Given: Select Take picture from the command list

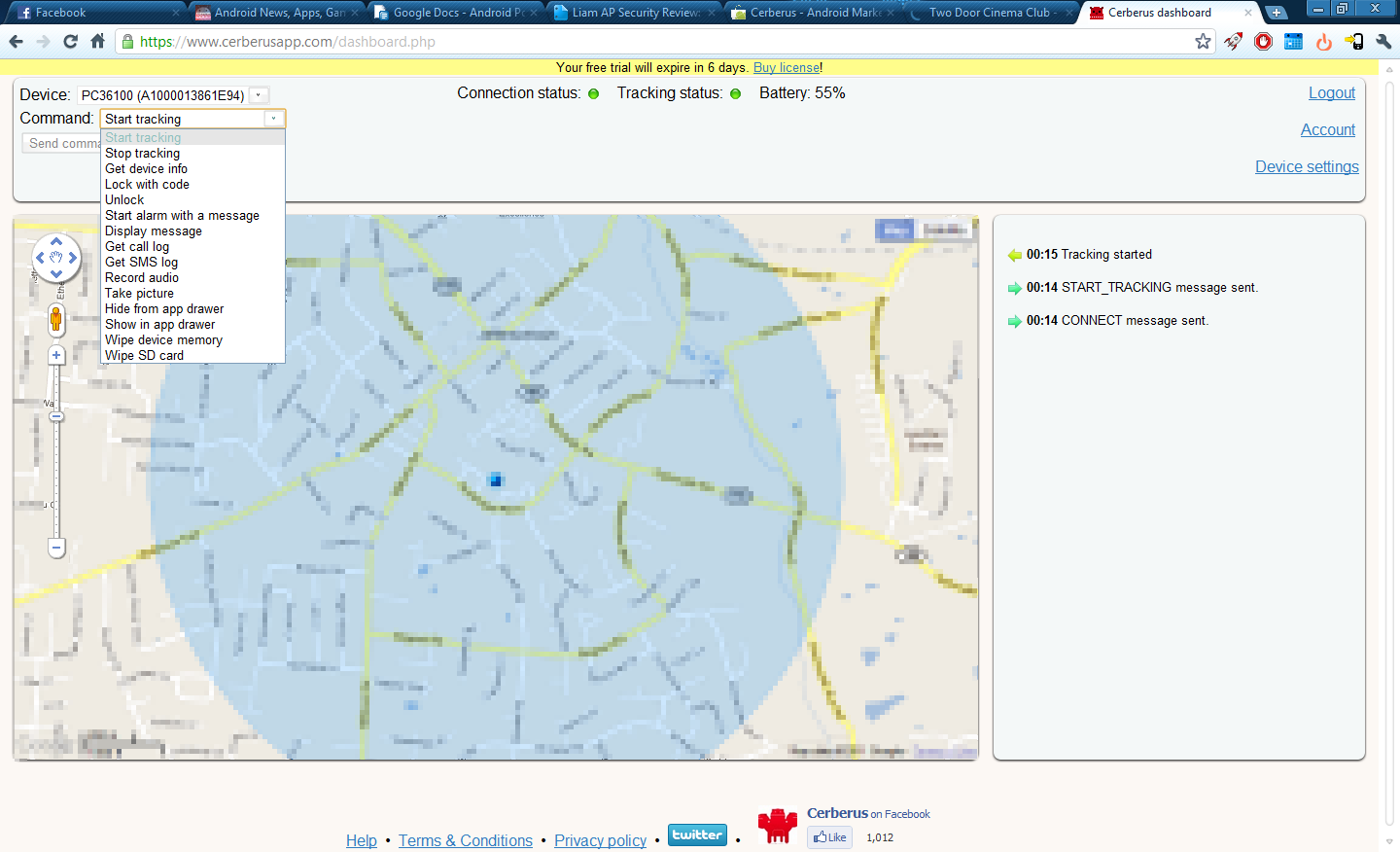Looking at the screenshot, I should tap(139, 293).
